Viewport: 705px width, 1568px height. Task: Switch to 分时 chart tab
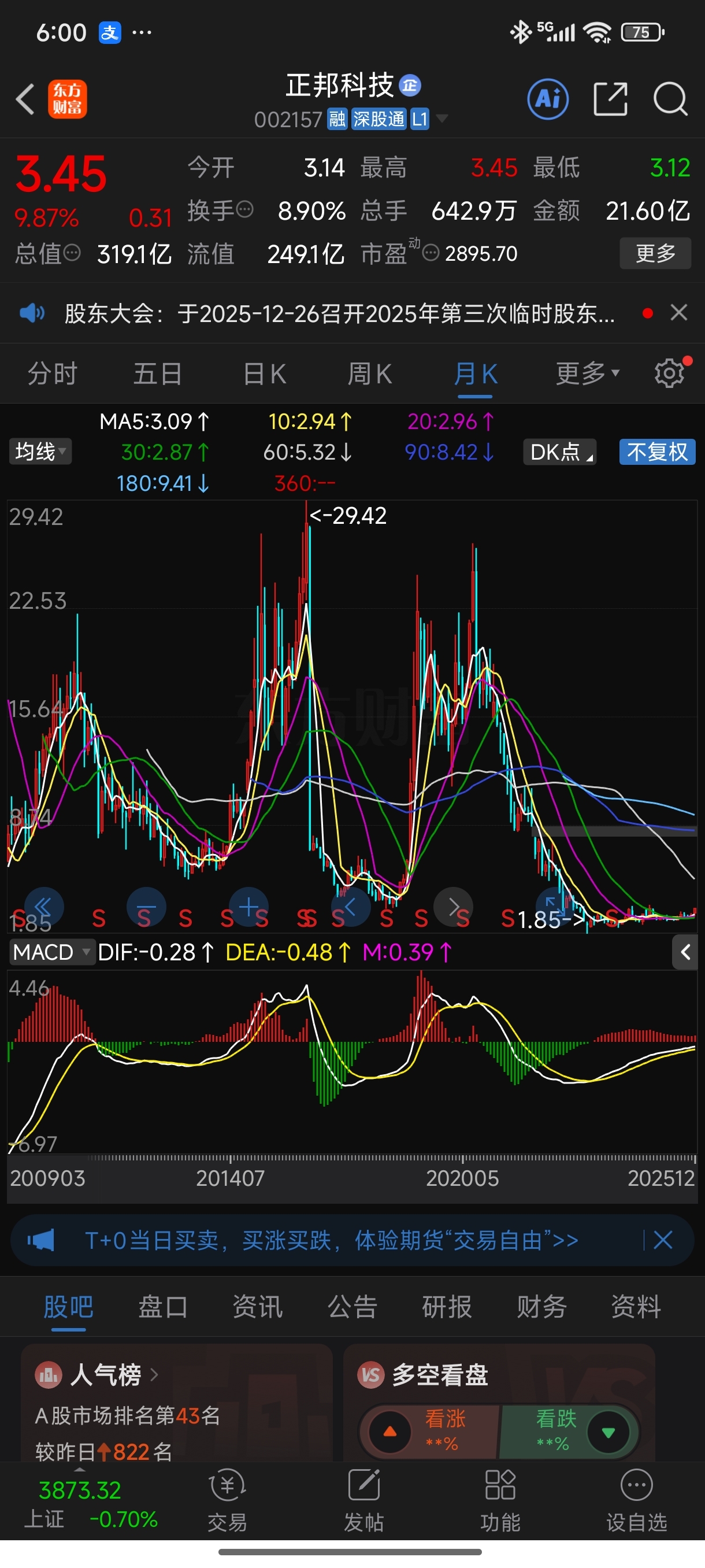pos(53,373)
